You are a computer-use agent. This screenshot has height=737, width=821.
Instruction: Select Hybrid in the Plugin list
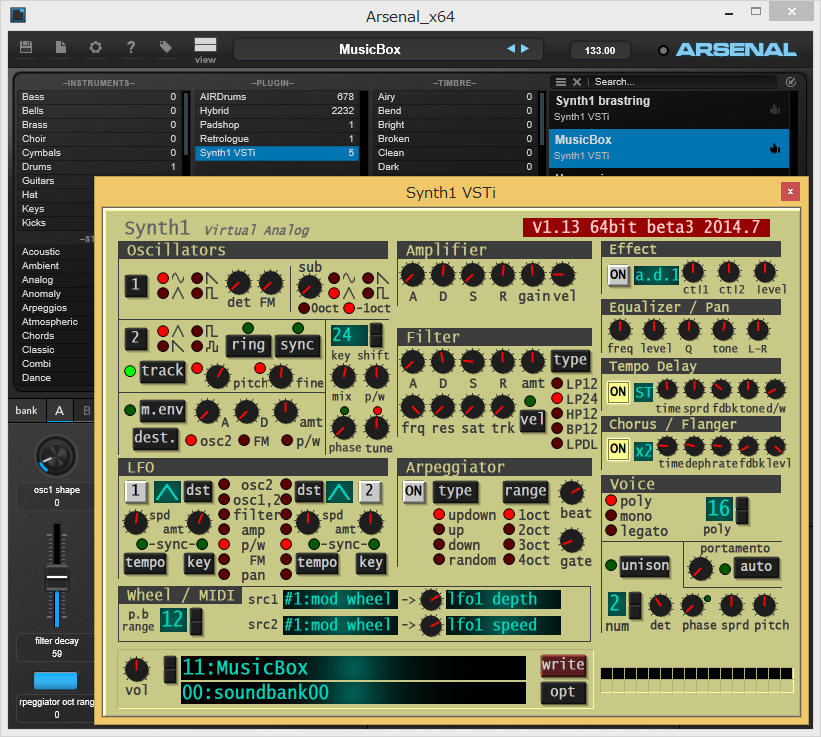click(276, 110)
